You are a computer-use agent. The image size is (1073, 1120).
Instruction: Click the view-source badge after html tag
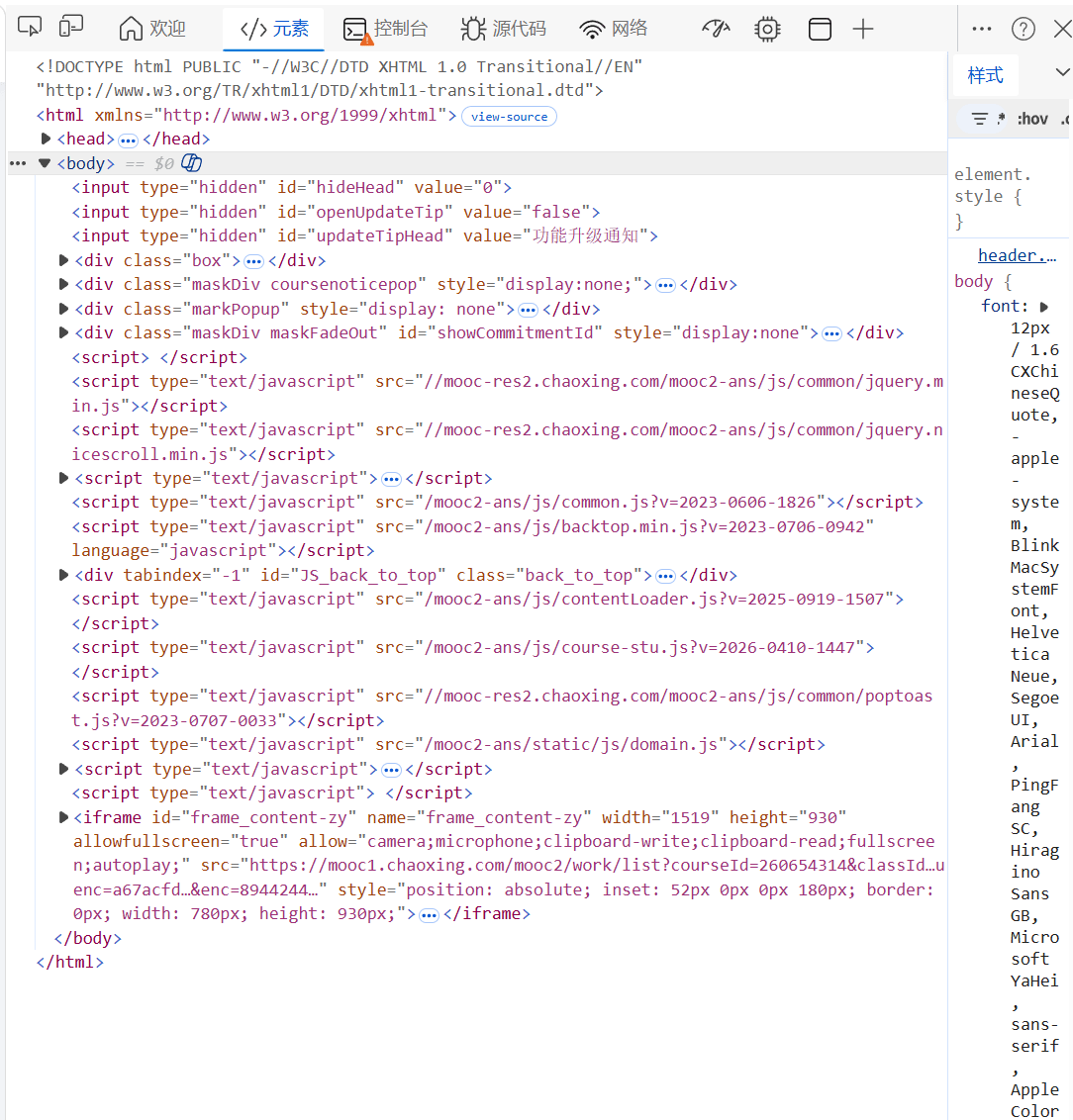point(510,117)
